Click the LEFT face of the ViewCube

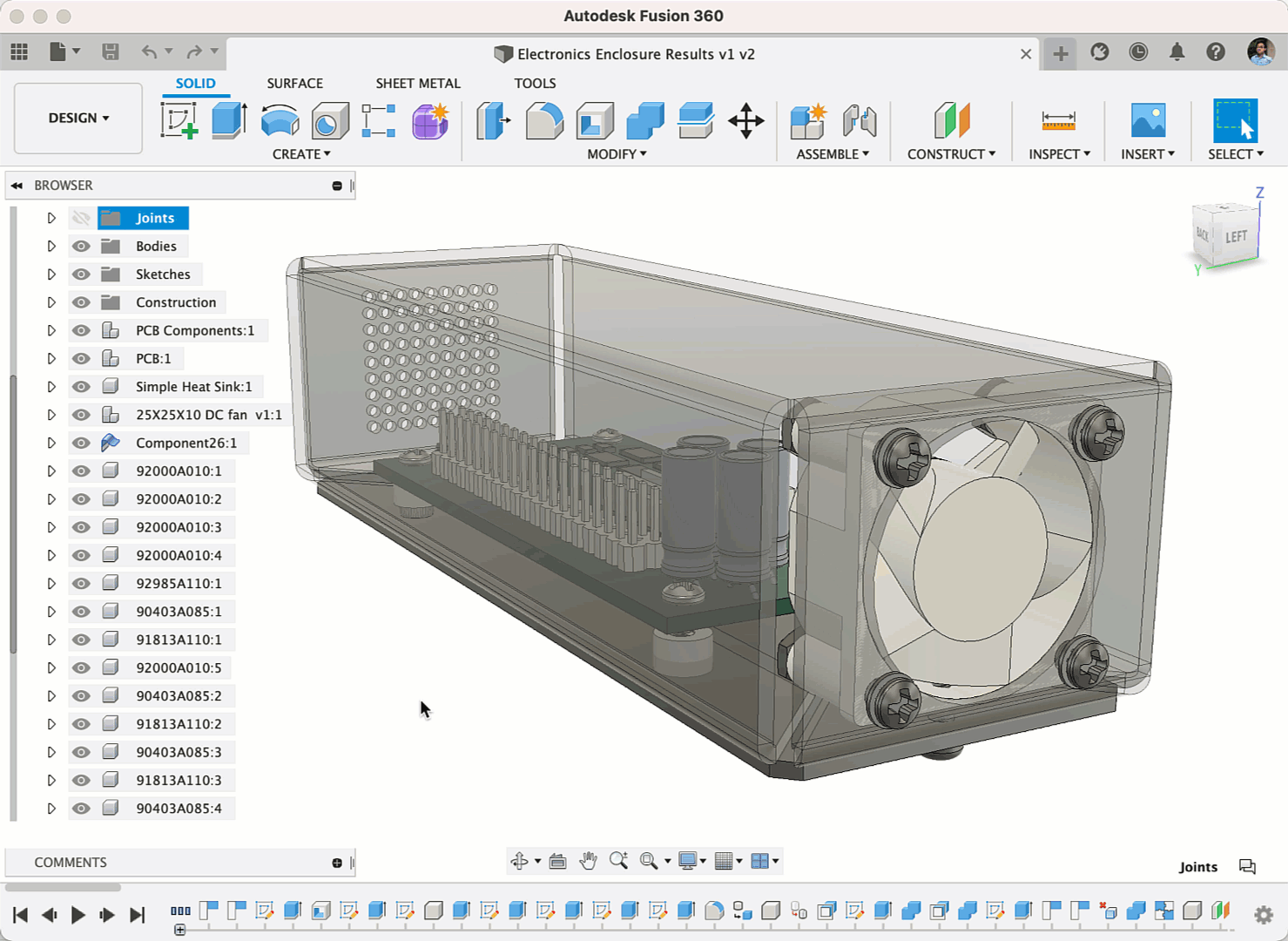[1236, 236]
